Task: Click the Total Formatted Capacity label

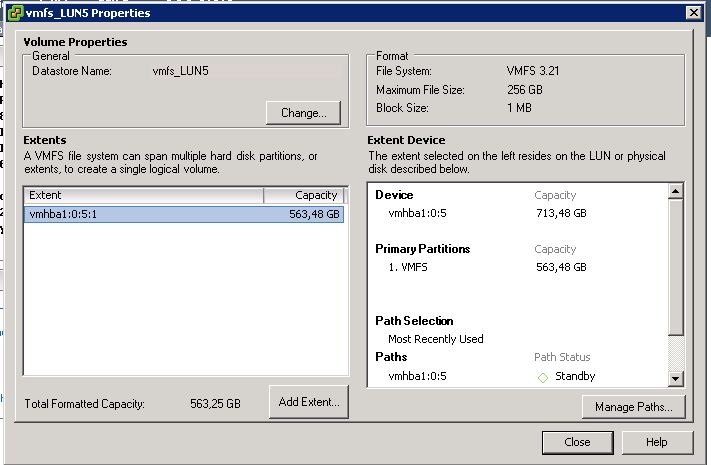Action: tap(84, 404)
